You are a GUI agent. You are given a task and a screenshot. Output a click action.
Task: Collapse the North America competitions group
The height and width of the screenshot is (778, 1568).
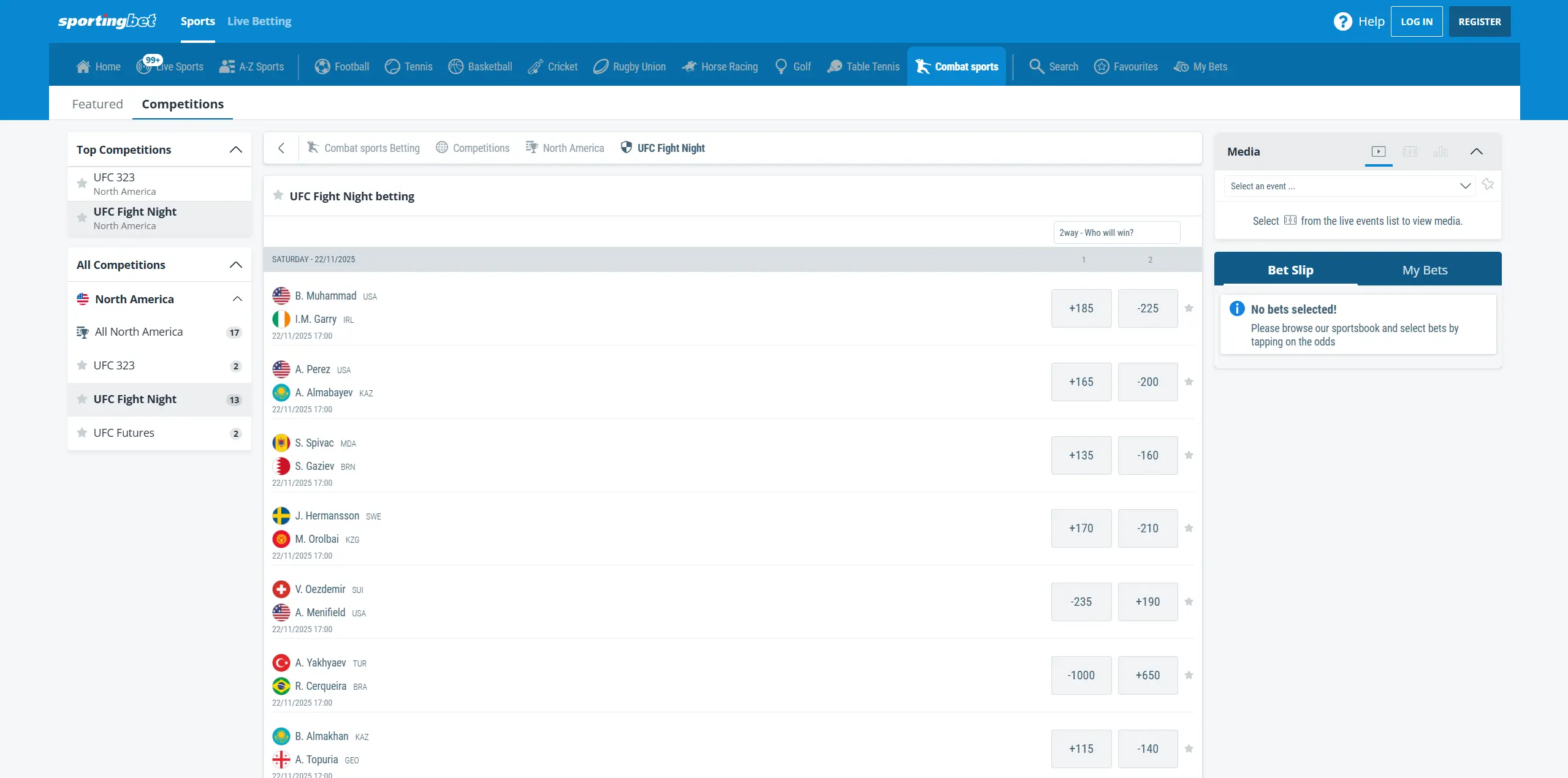(x=237, y=299)
